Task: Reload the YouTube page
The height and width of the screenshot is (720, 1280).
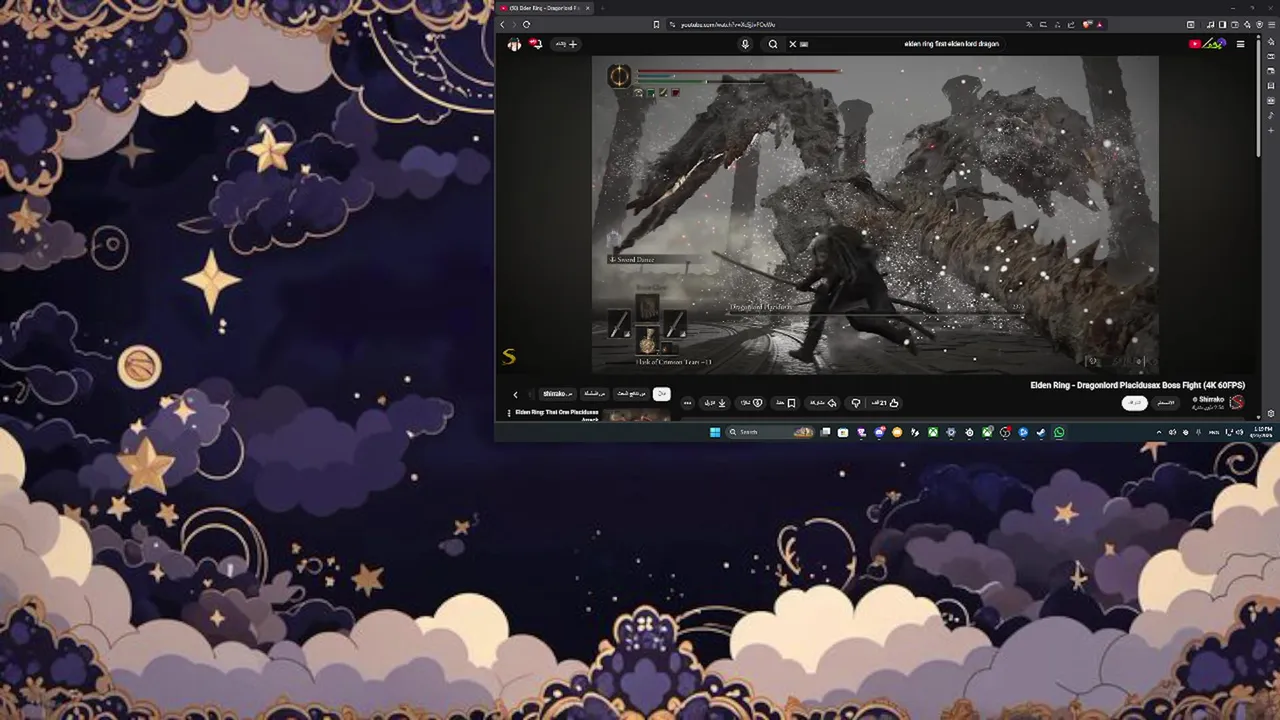Action: click(526, 24)
